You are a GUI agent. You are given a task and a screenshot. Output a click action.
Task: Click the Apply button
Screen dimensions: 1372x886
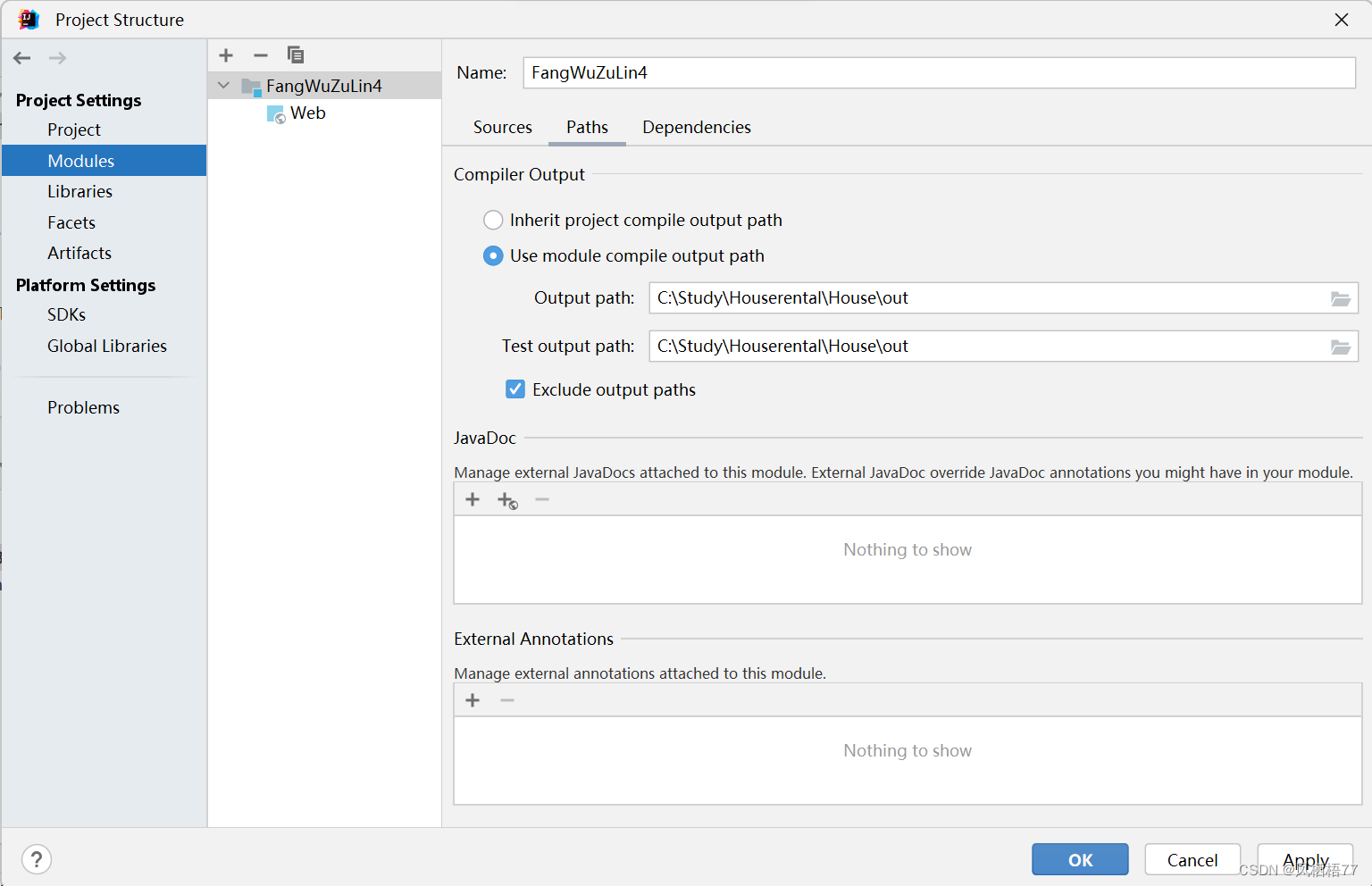(x=1305, y=859)
